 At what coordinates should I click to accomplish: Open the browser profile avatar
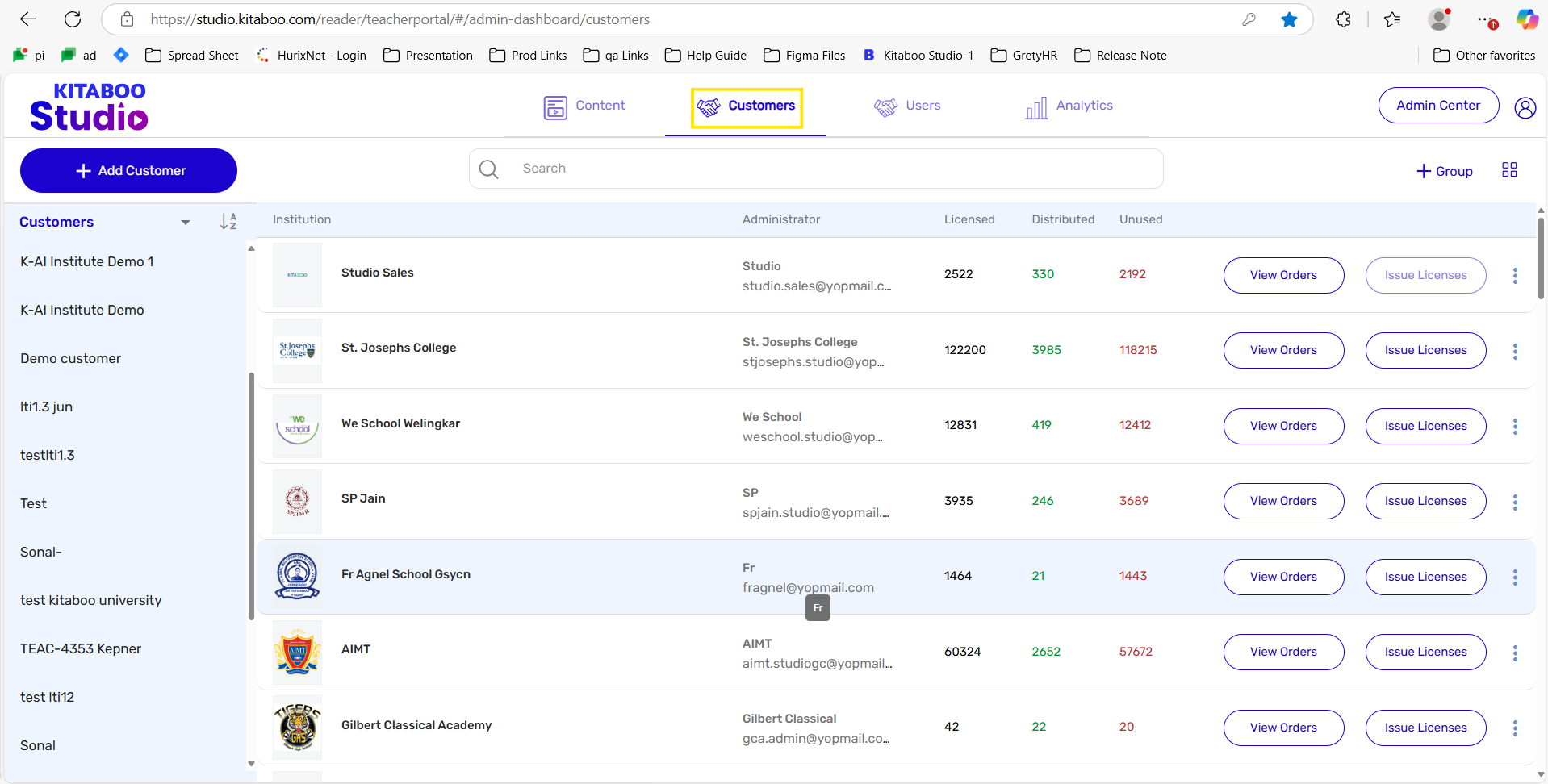pos(1439,19)
